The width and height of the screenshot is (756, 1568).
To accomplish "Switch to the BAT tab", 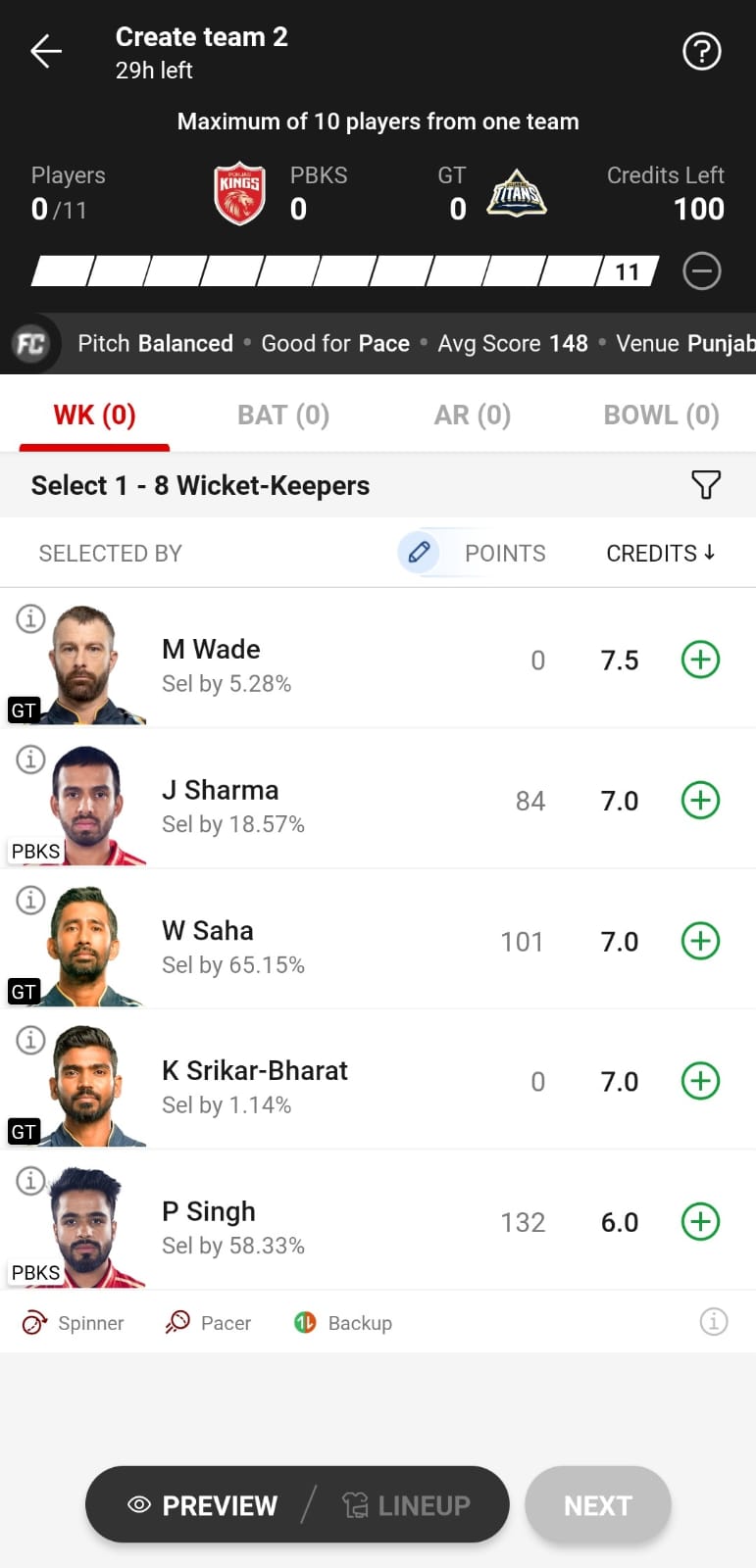I will pos(283,416).
